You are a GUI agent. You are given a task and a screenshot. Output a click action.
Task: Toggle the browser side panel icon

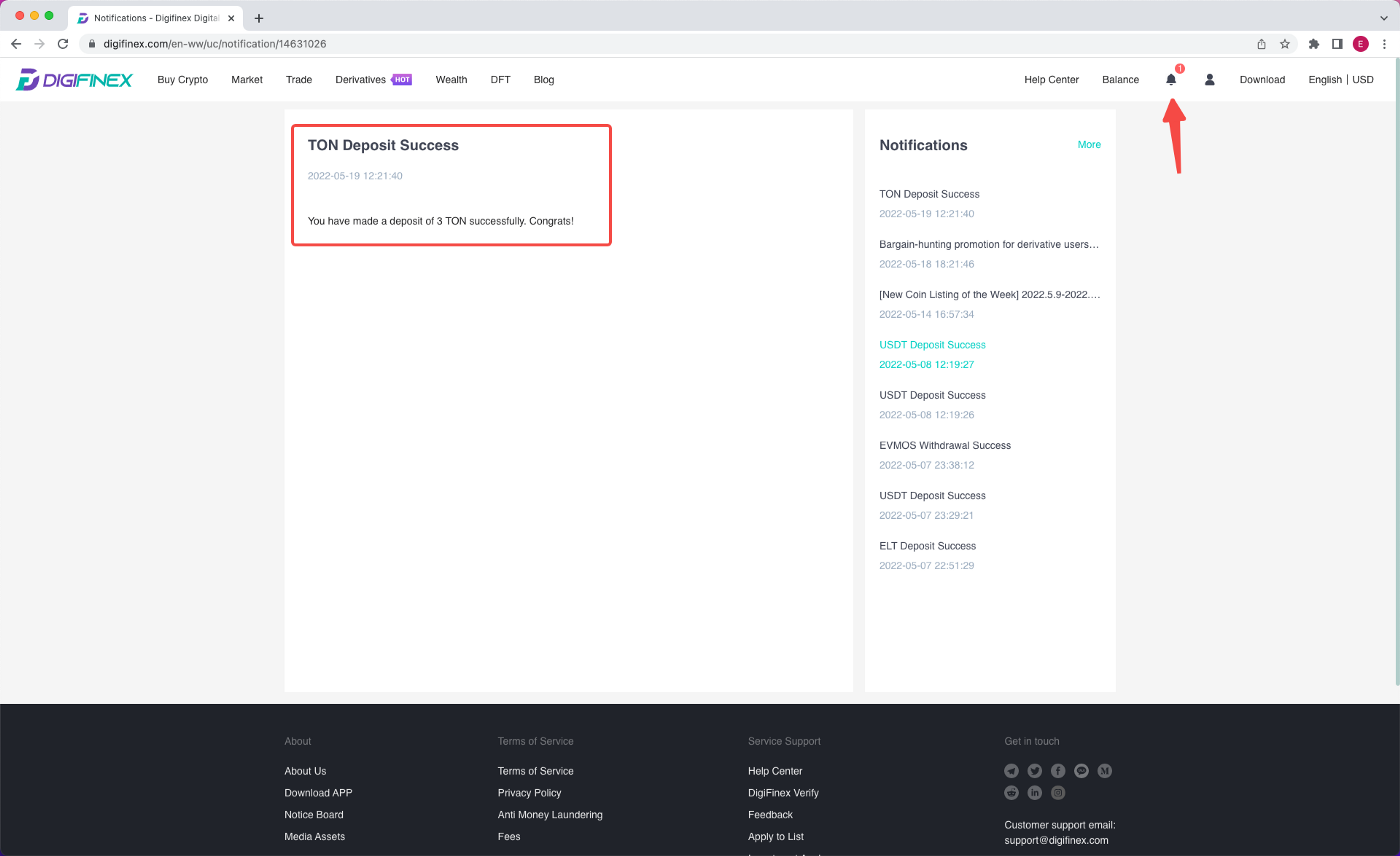1337,44
